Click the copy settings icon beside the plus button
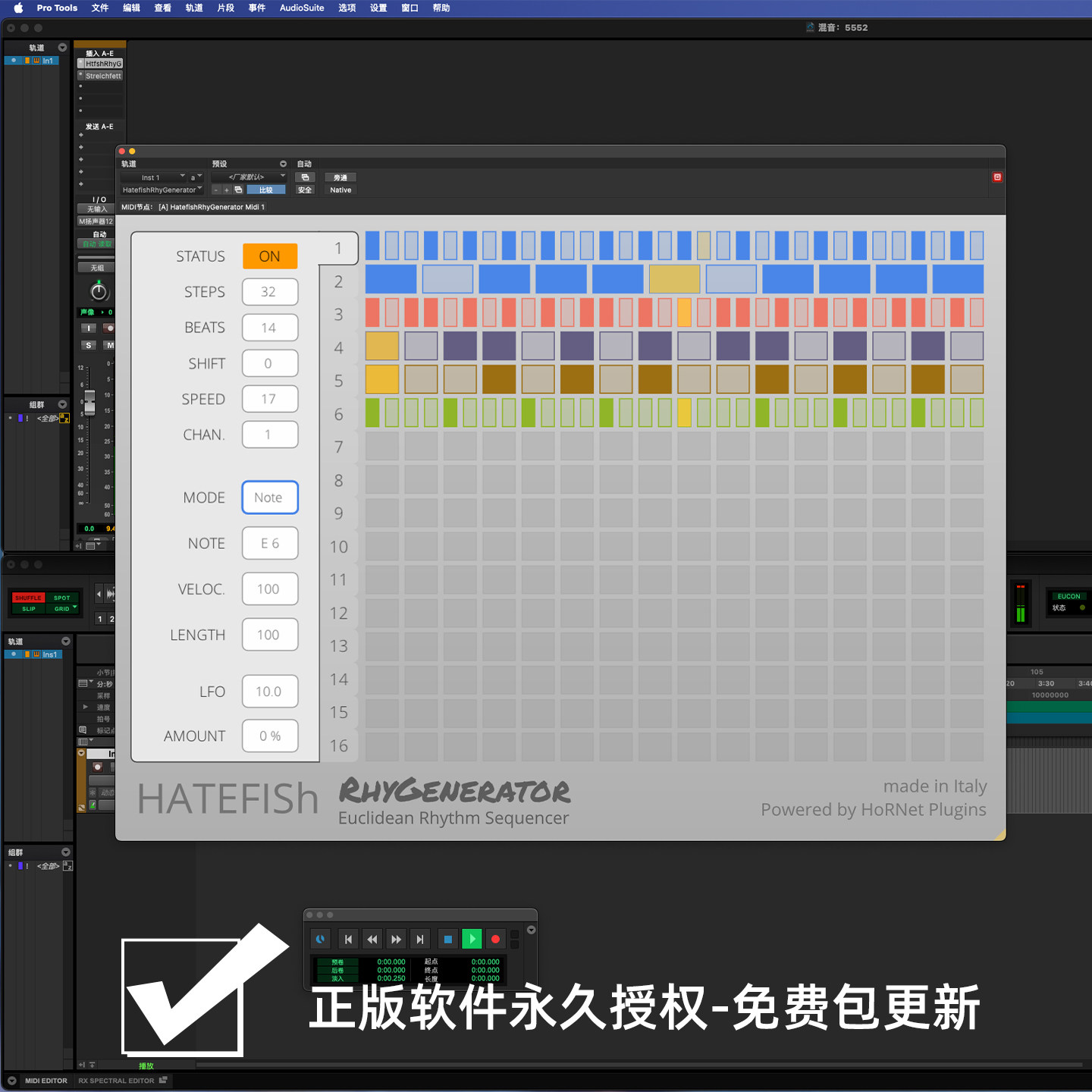This screenshot has height=1092, width=1092. pyautogui.click(x=238, y=190)
